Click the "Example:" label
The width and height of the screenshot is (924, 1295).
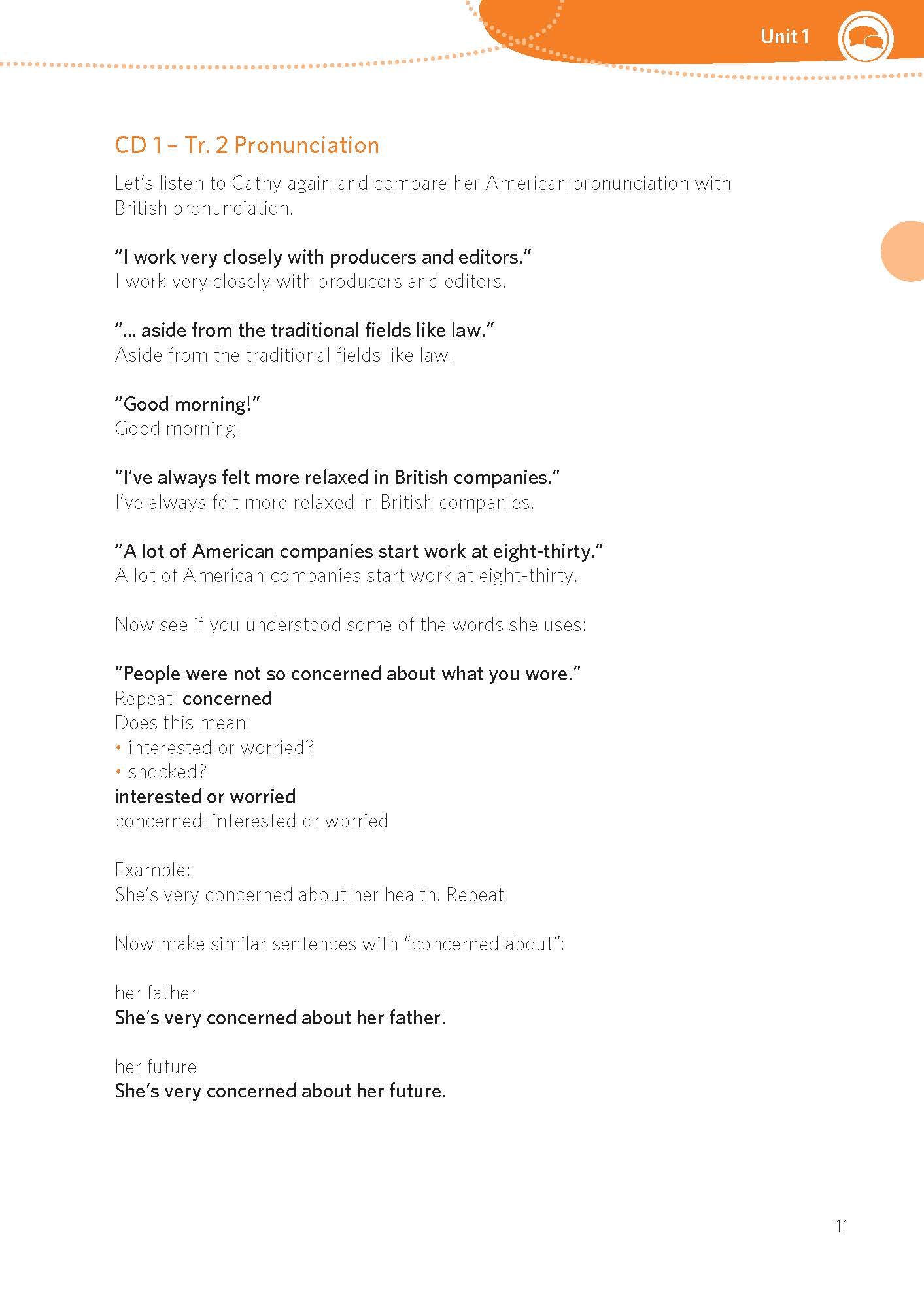[x=152, y=870]
